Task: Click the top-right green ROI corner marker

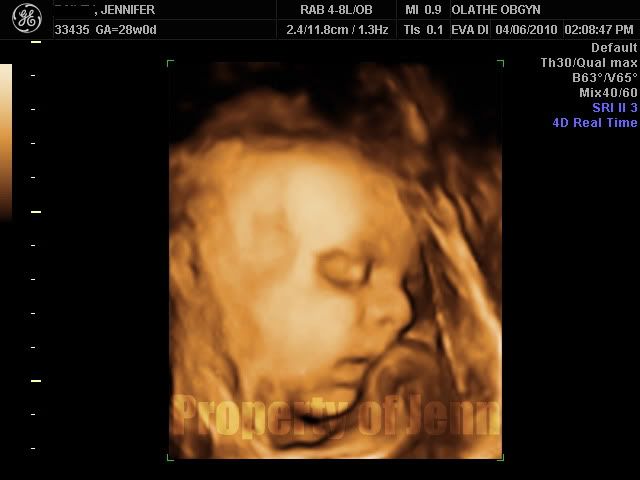Action: [x=500, y=63]
